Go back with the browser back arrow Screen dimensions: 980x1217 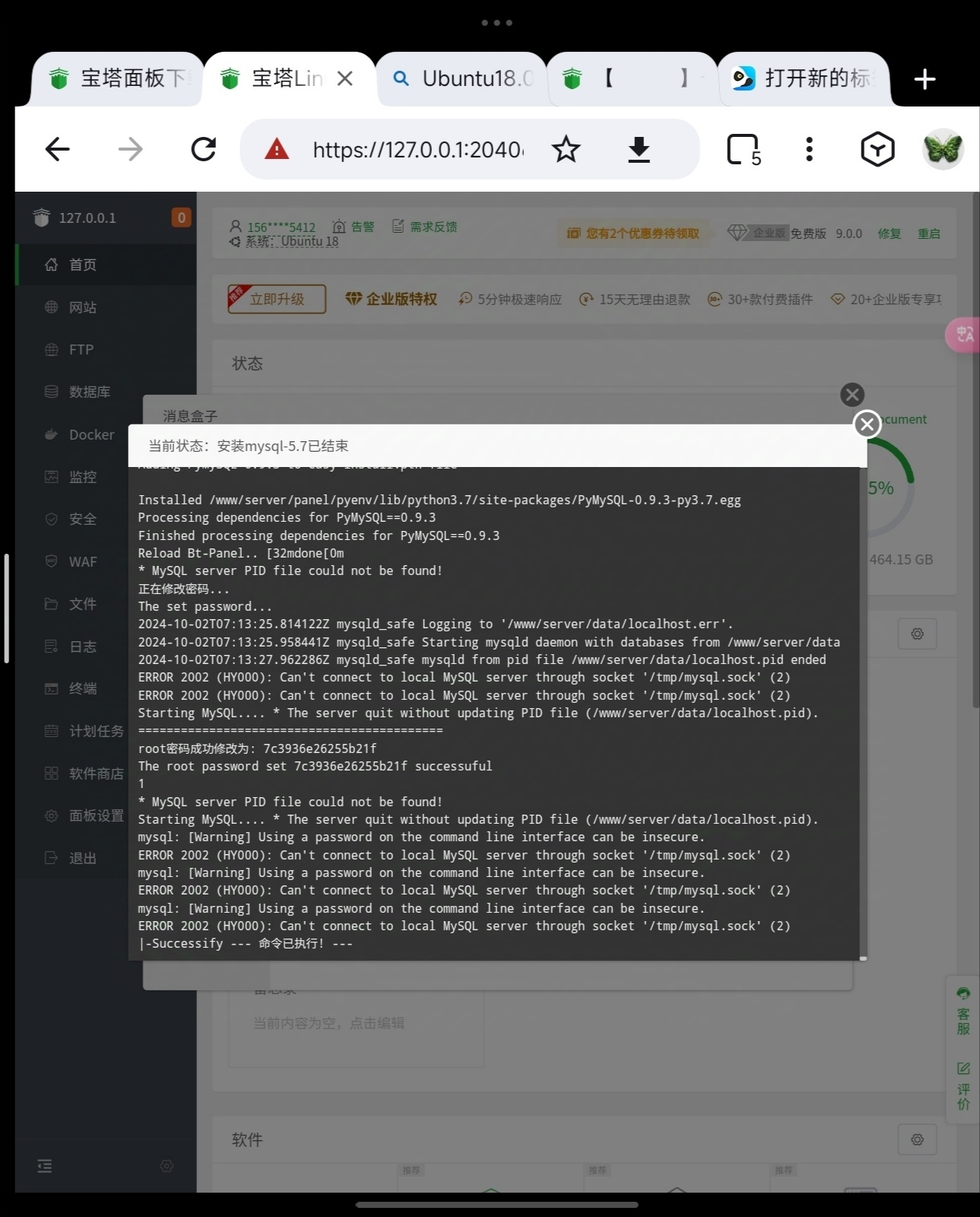(x=58, y=149)
